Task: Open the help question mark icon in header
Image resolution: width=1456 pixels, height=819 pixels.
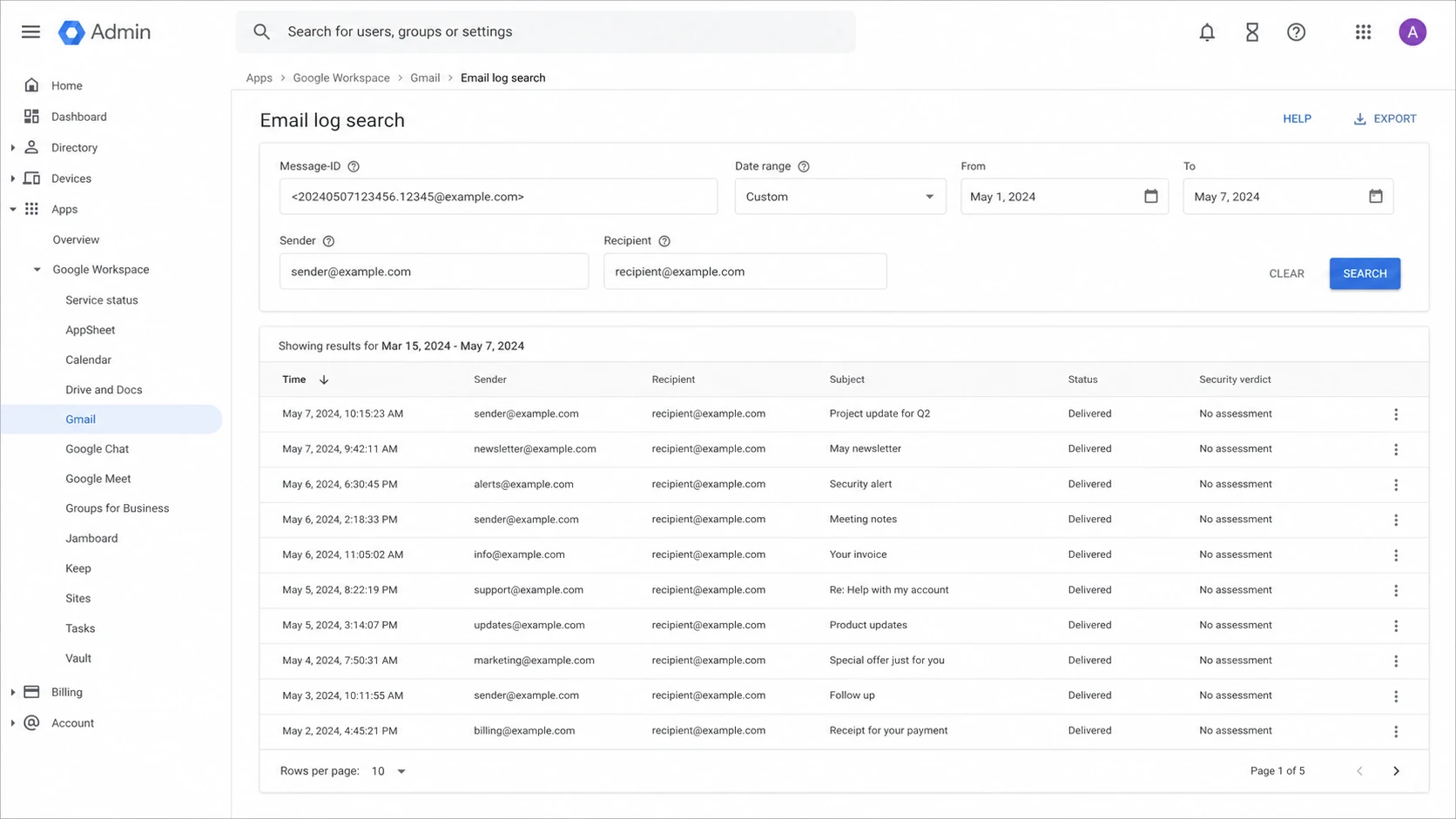Action: click(x=1297, y=32)
